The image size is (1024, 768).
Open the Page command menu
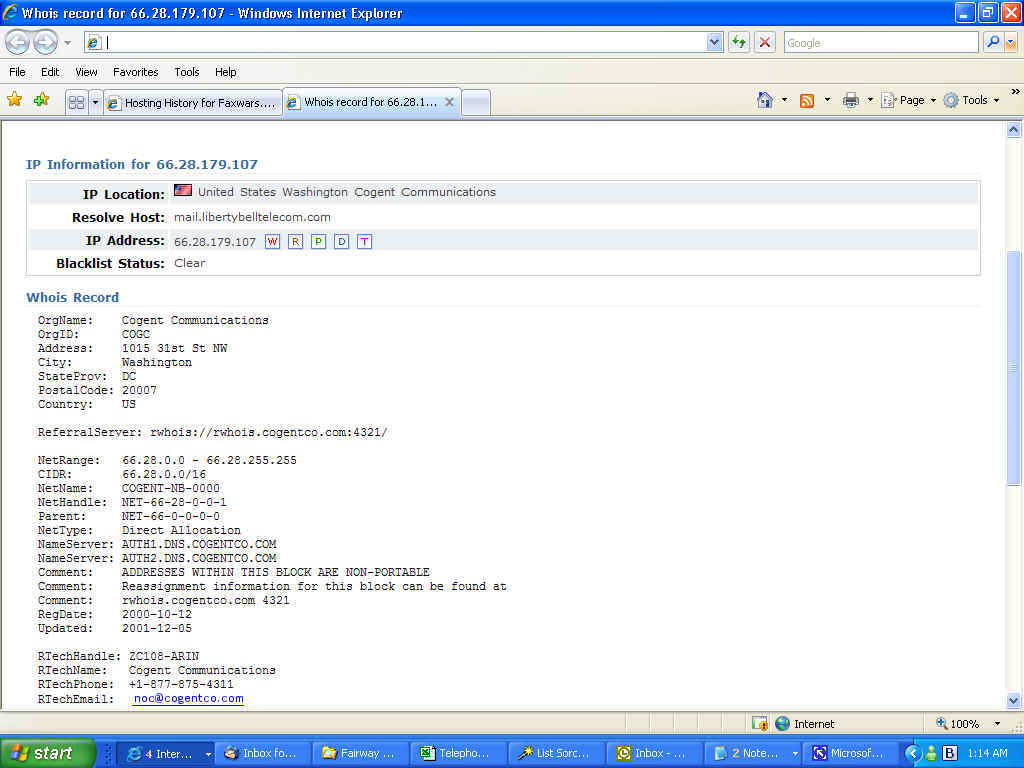(909, 100)
